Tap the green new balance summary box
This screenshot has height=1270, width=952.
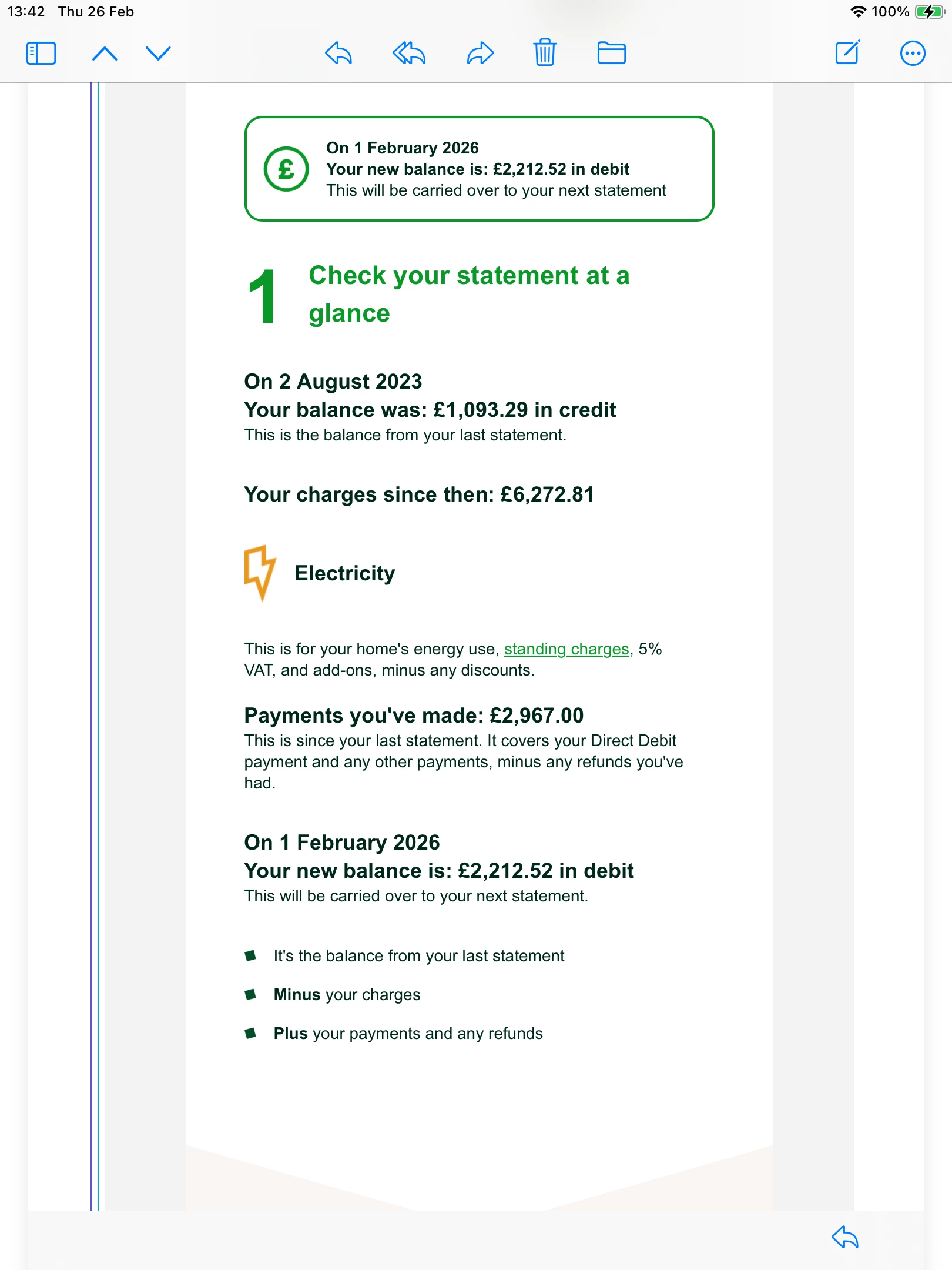click(x=479, y=169)
